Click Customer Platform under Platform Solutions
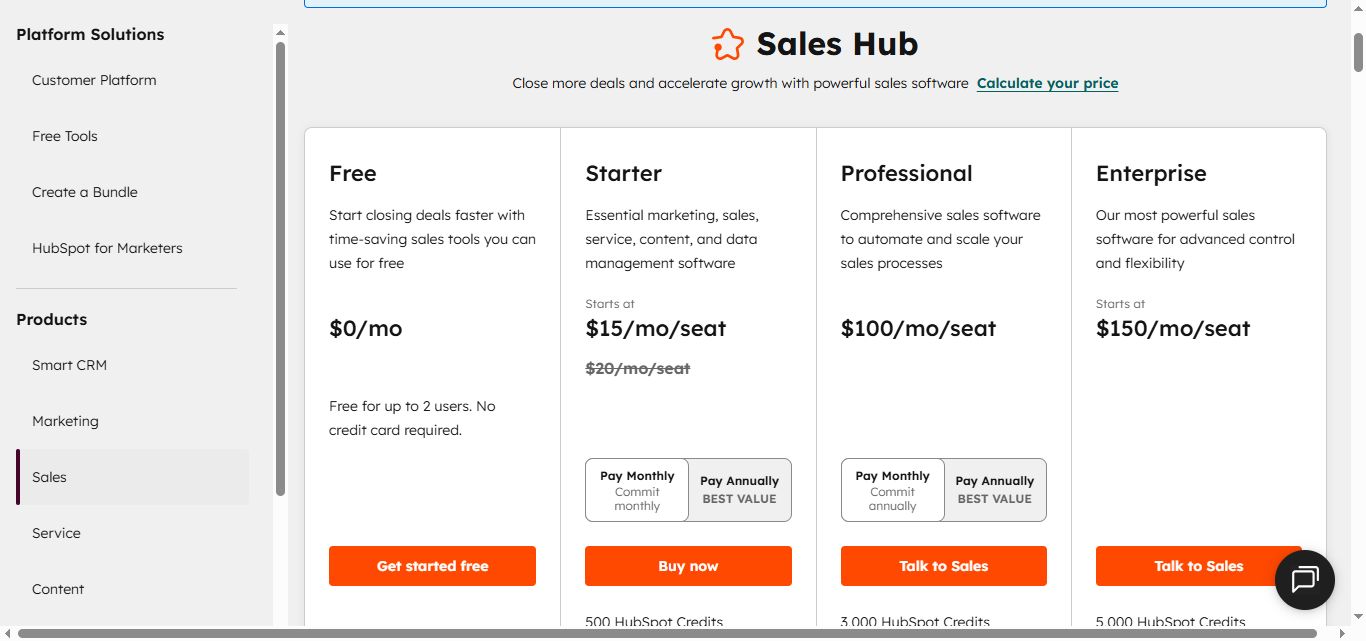 [x=94, y=80]
